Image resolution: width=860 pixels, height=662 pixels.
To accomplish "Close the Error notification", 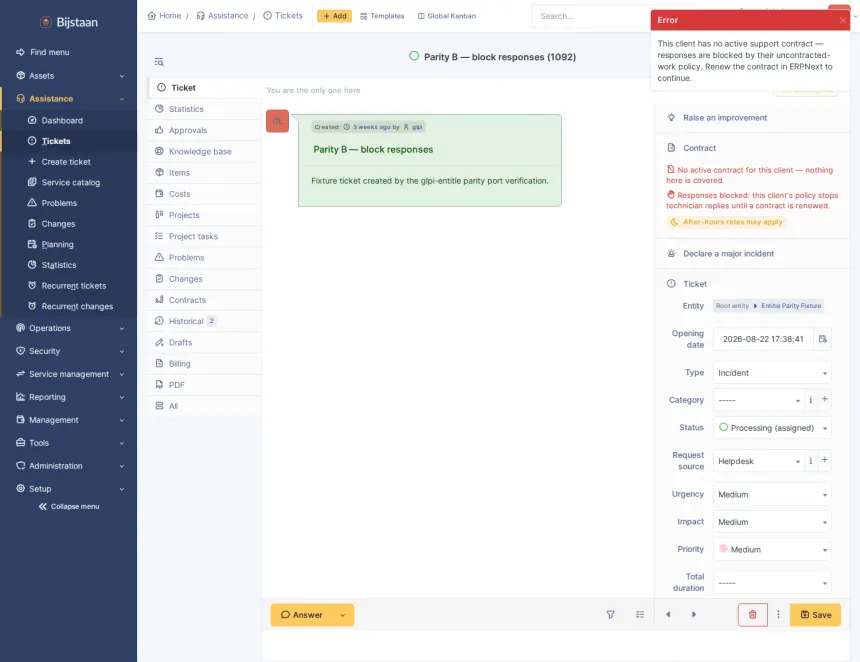I will [x=842, y=20].
